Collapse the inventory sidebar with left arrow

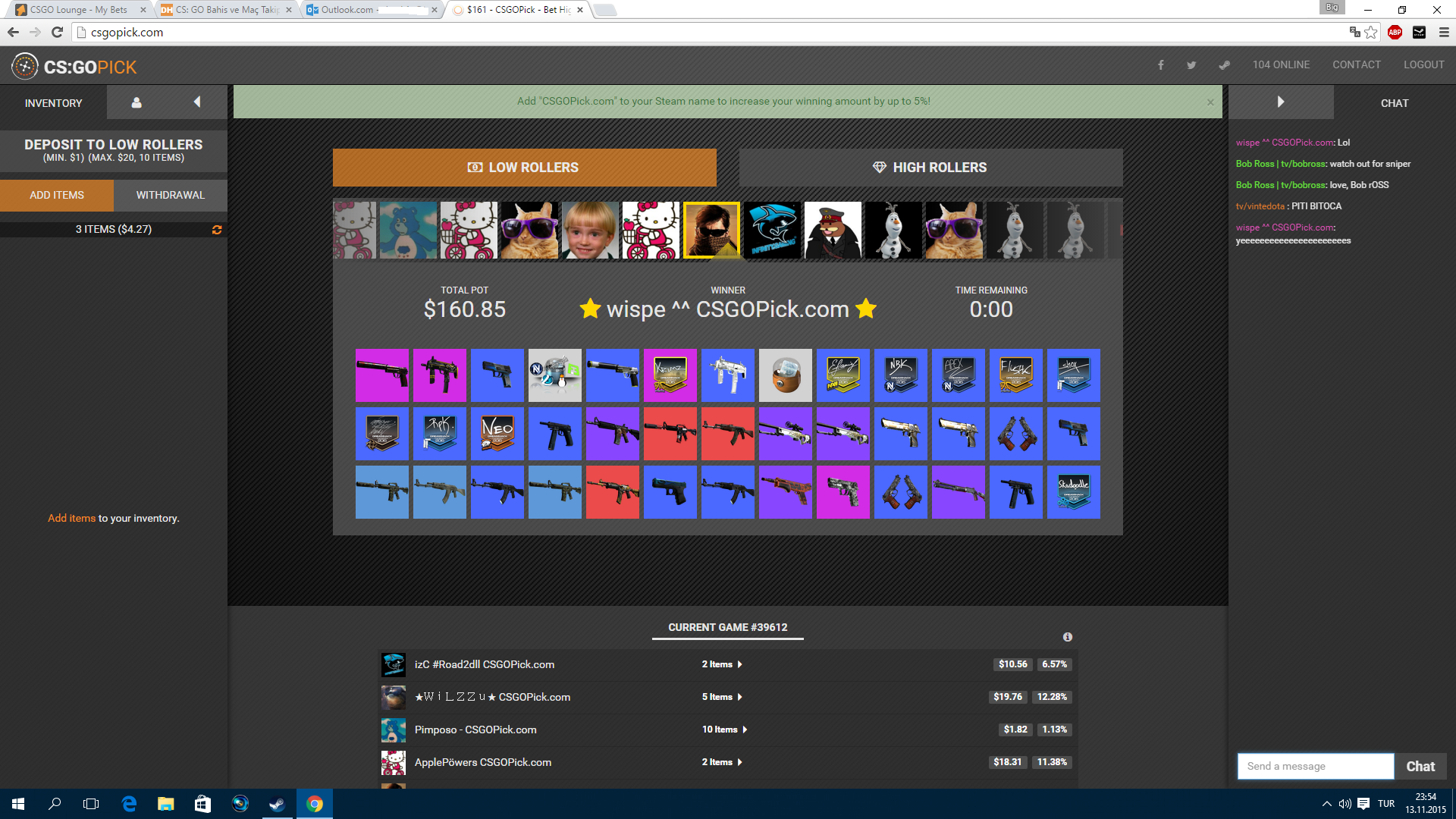click(197, 102)
